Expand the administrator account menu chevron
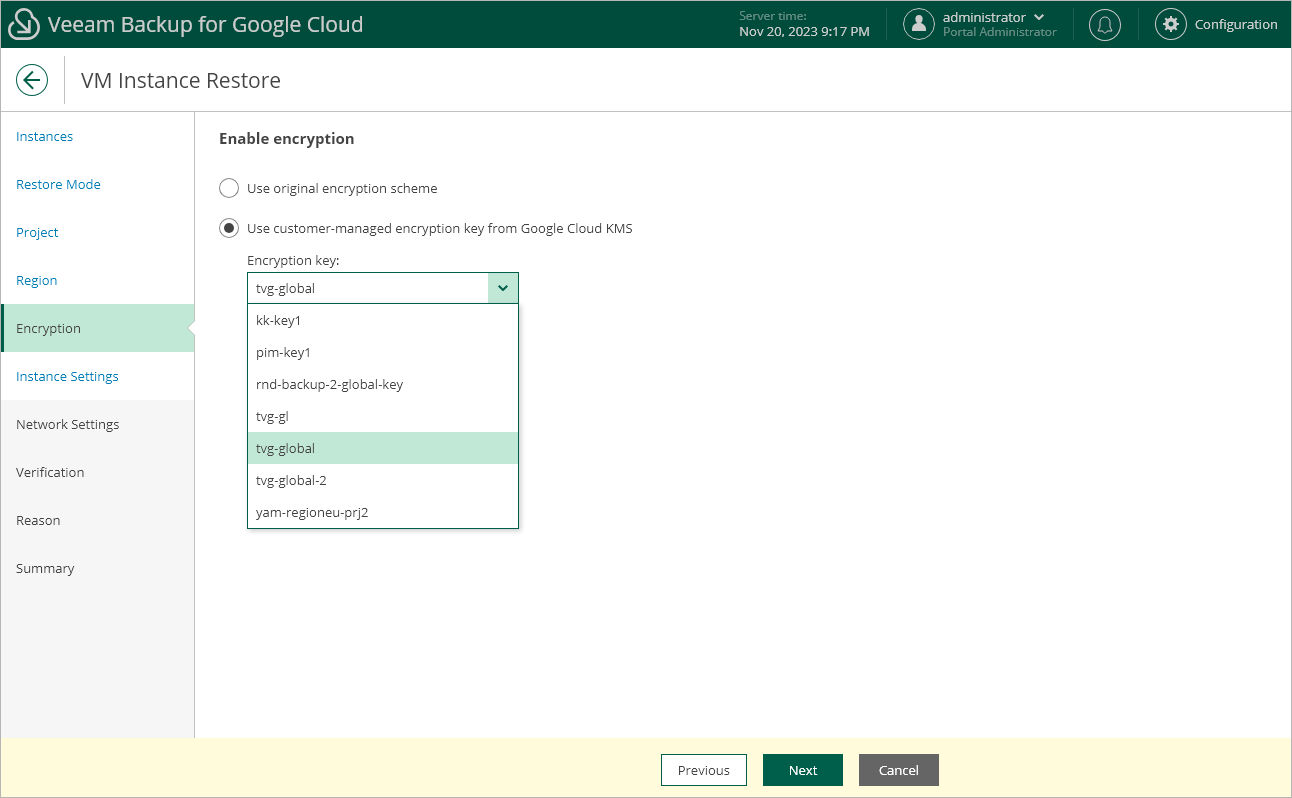1292x798 pixels. [1040, 17]
